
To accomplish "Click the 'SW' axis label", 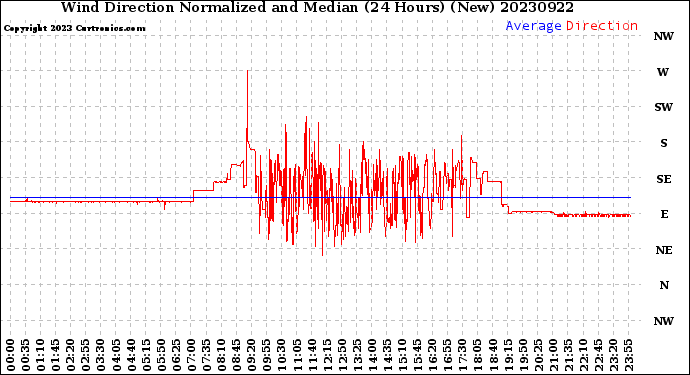I will coord(664,107).
